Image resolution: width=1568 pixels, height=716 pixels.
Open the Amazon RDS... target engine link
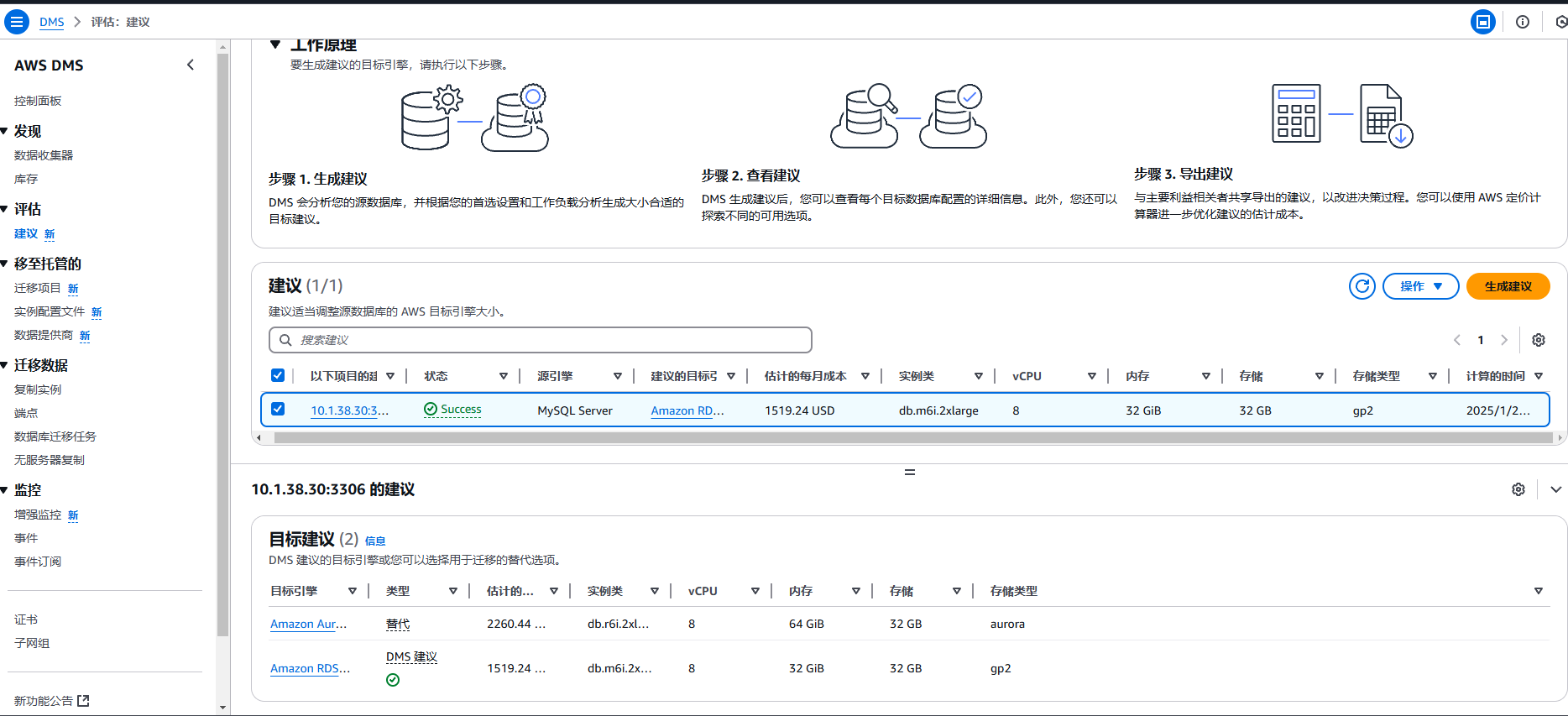pos(310,668)
